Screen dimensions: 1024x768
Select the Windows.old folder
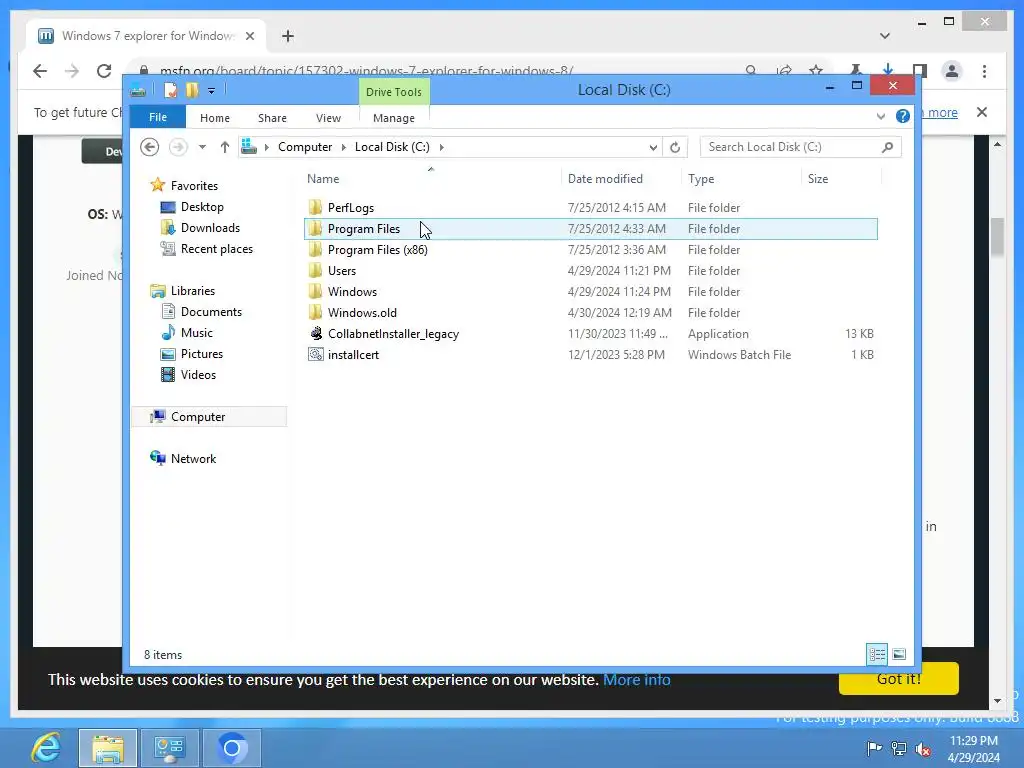(590, 312)
